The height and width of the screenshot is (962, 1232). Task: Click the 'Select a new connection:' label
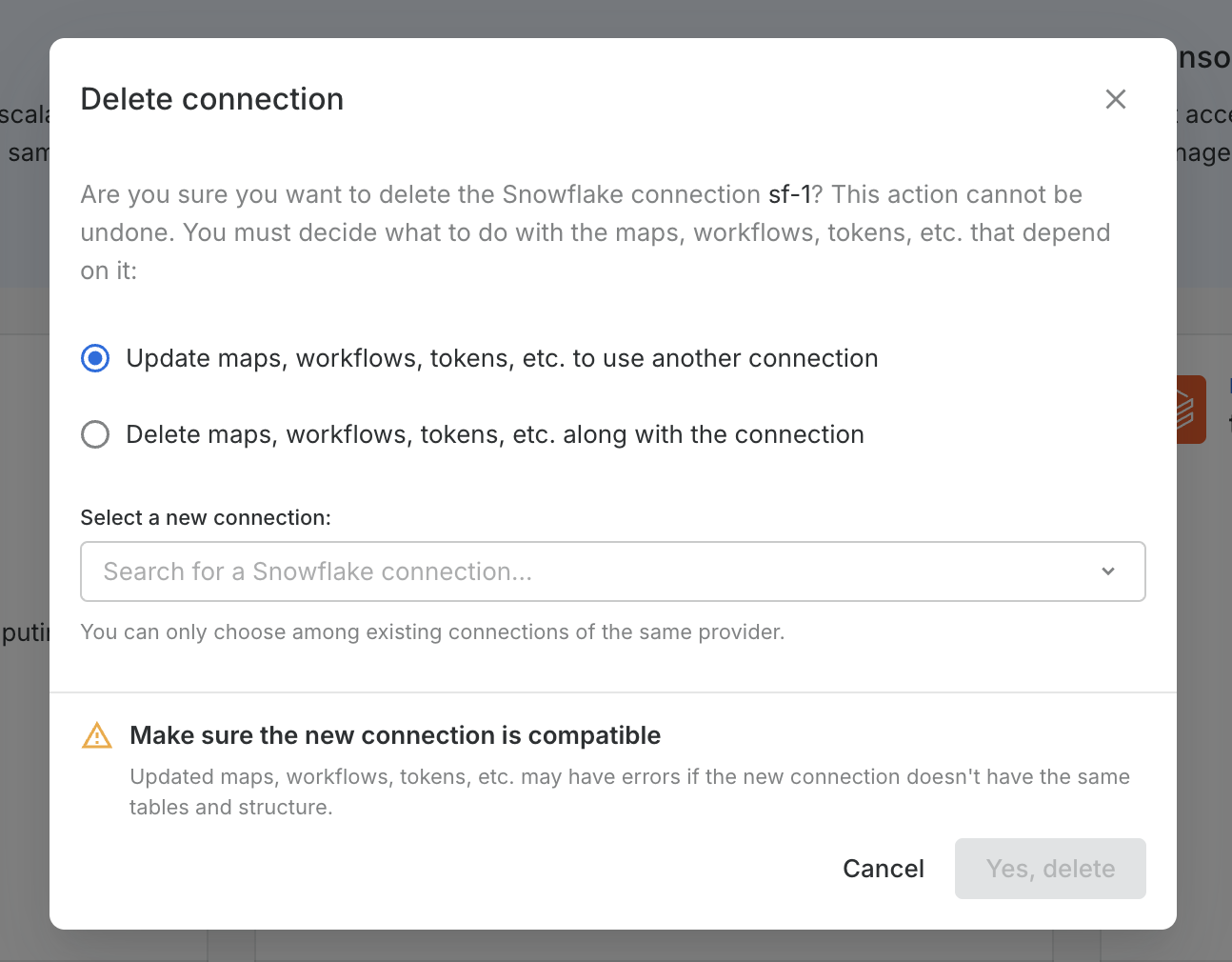206,517
